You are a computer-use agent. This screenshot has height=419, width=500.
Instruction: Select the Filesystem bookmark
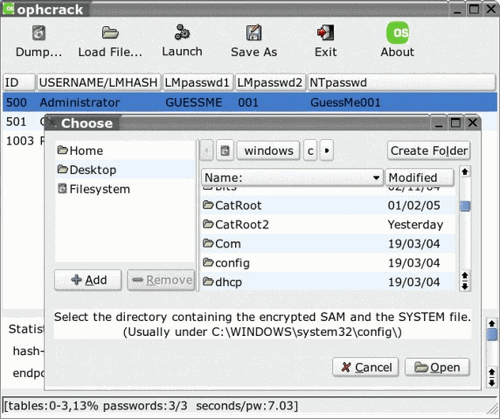click(x=125, y=189)
